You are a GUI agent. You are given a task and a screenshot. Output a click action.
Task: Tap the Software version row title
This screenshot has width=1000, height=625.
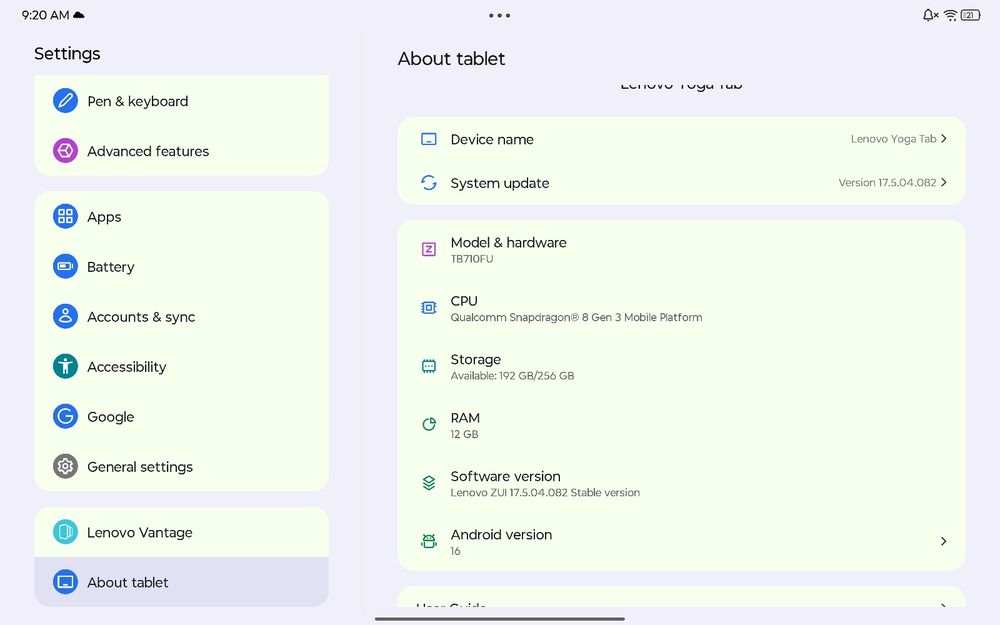(505, 476)
